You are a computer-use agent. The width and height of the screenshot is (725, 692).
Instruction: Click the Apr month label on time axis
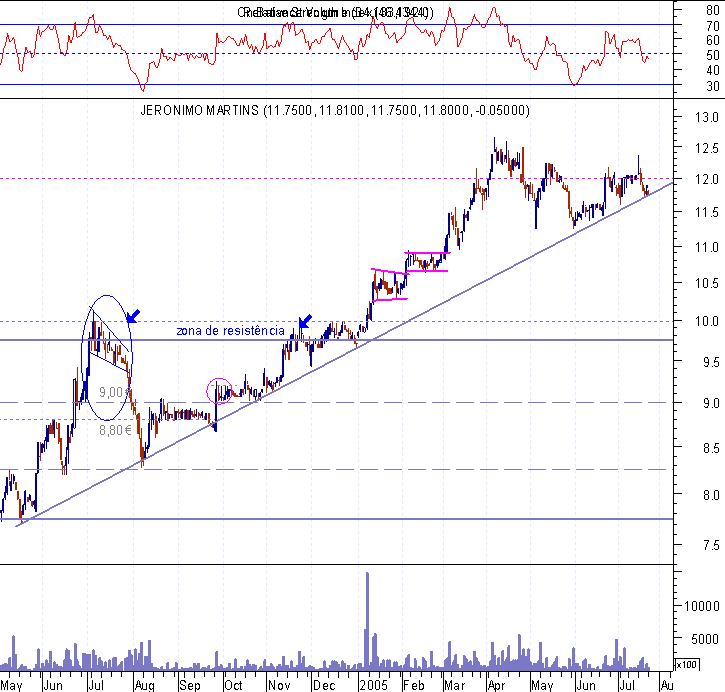coord(497,685)
